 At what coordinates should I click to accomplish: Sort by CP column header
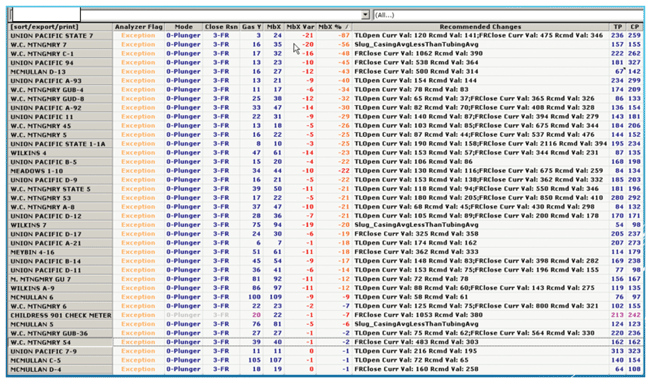pyautogui.click(x=634, y=27)
